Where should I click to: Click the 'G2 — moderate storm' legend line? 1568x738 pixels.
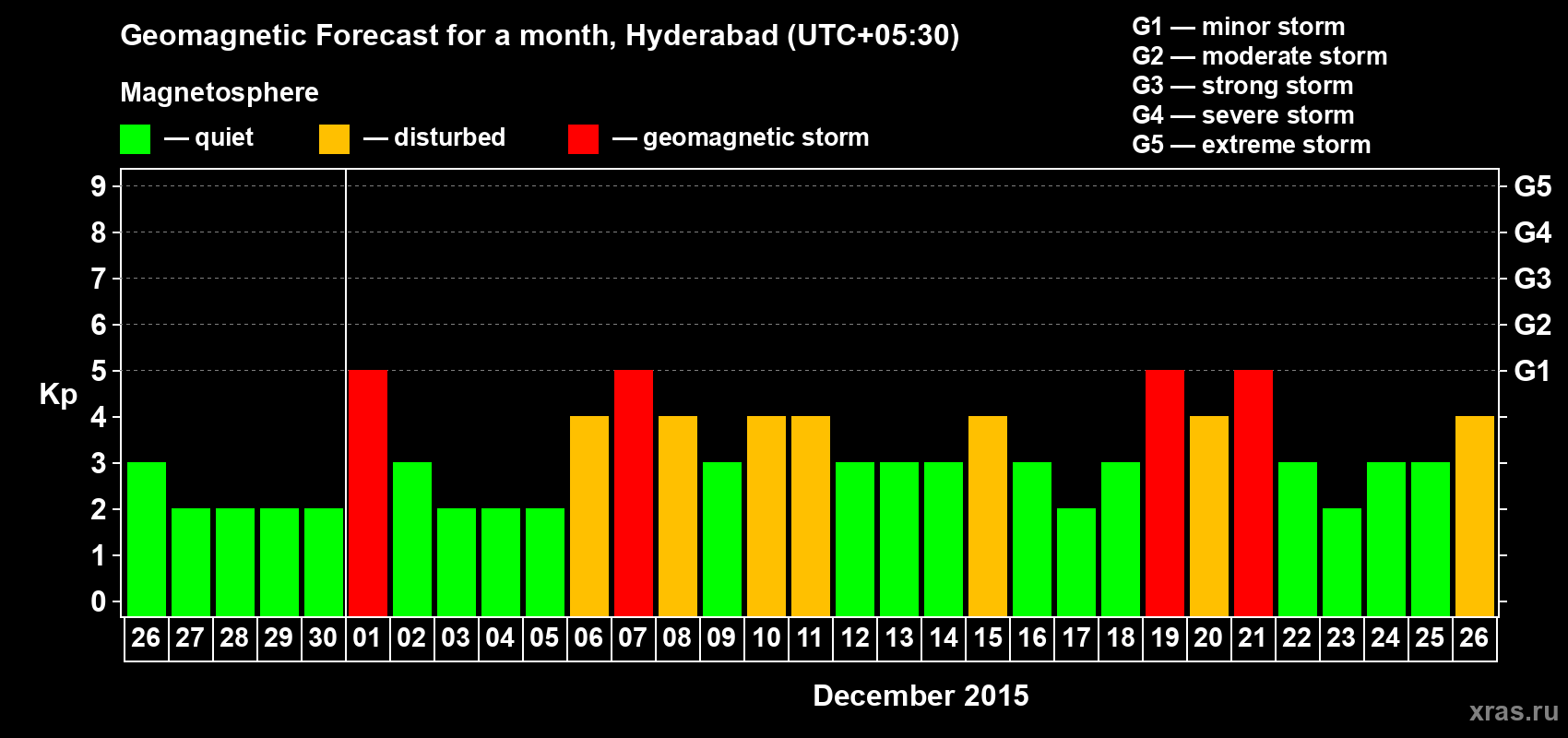point(1260,56)
